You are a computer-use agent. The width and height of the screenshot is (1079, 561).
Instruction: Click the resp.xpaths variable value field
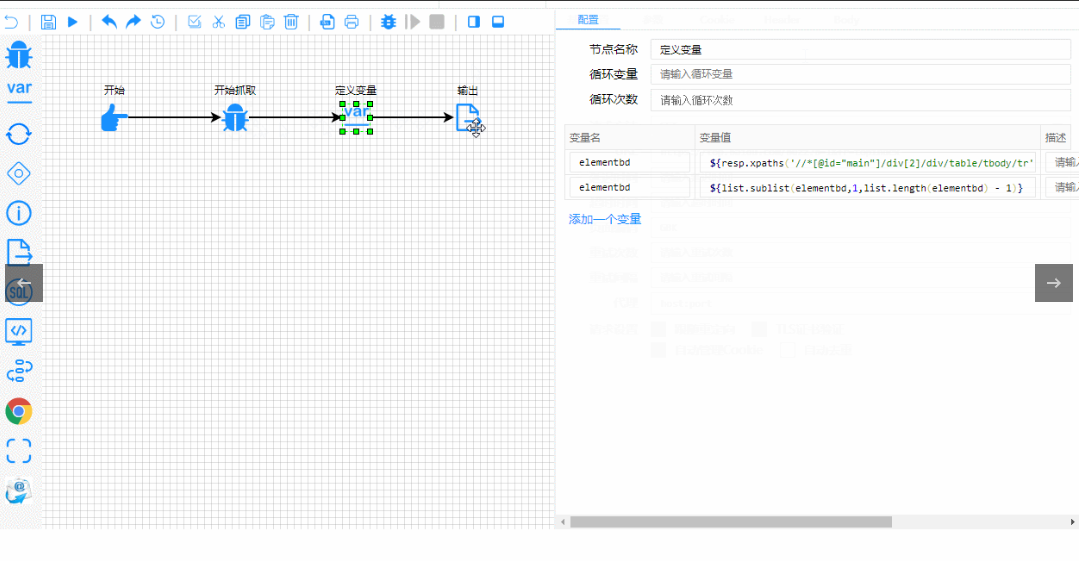point(868,162)
